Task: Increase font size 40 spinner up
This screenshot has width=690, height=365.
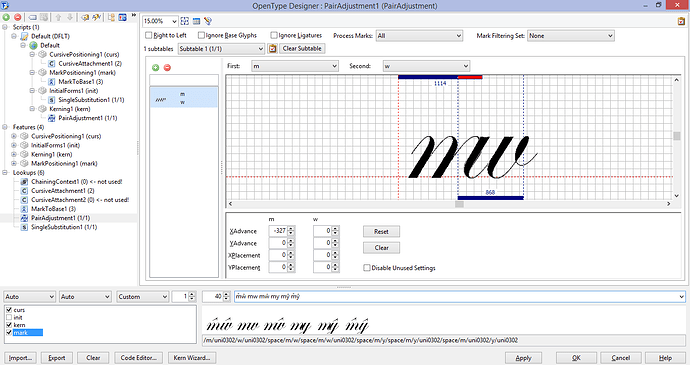Action: click(x=226, y=295)
